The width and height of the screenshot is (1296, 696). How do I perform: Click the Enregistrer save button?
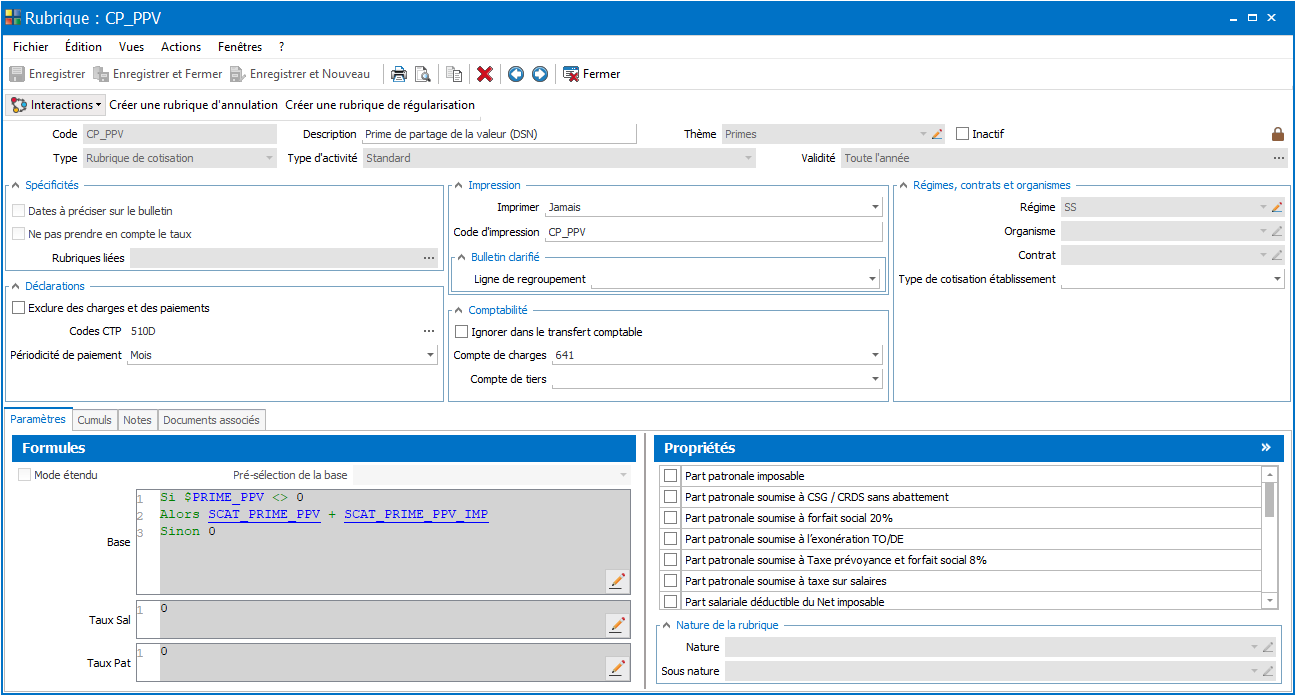pyautogui.click(x=47, y=74)
